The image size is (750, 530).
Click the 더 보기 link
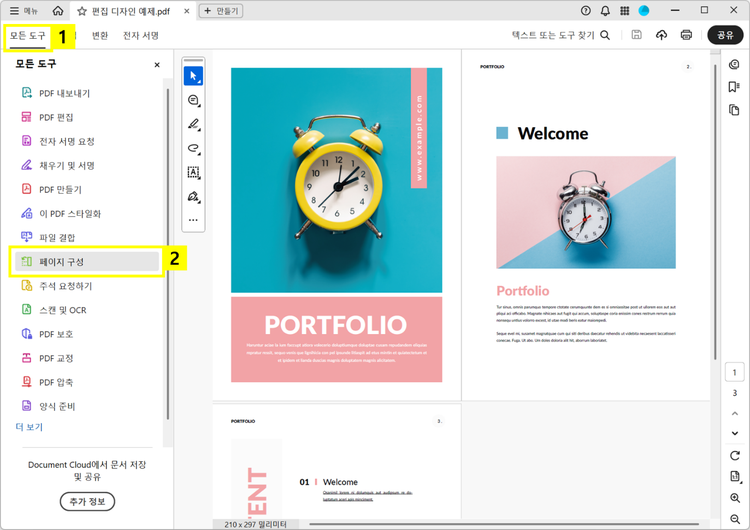coord(29,427)
